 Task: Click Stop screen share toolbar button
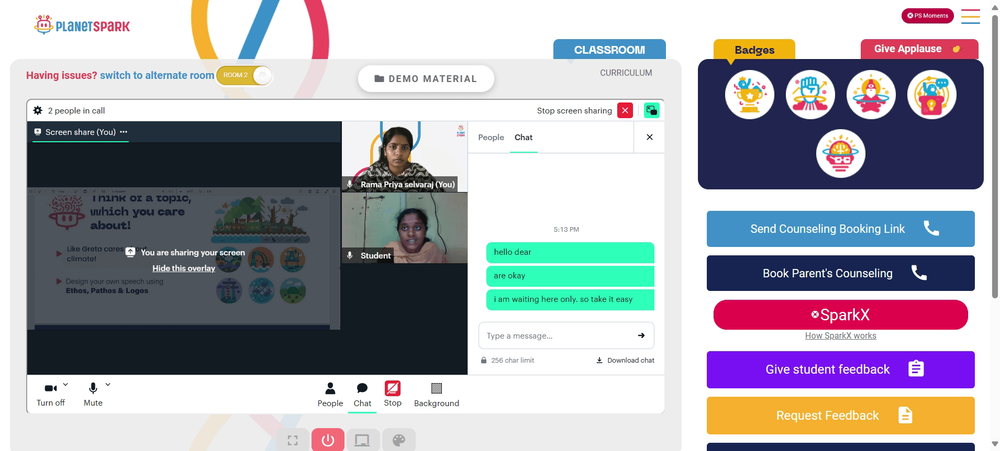393,394
